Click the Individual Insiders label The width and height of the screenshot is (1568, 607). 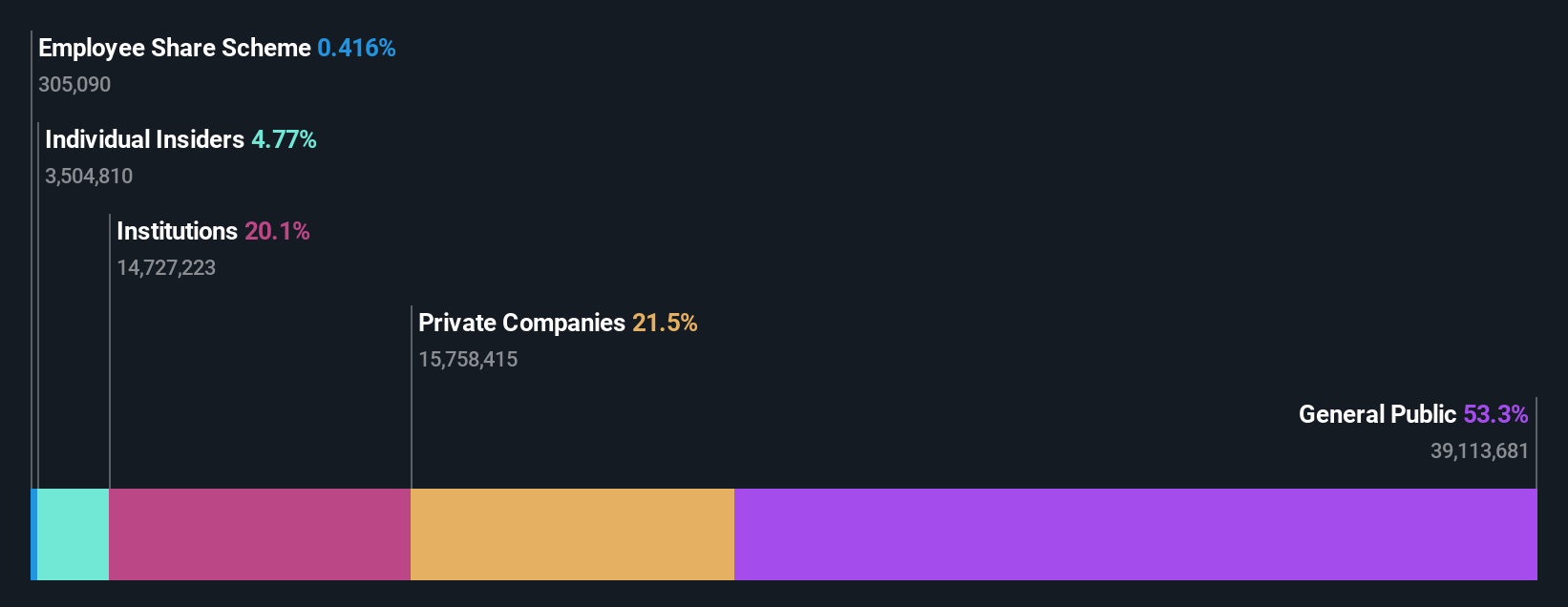(x=144, y=139)
